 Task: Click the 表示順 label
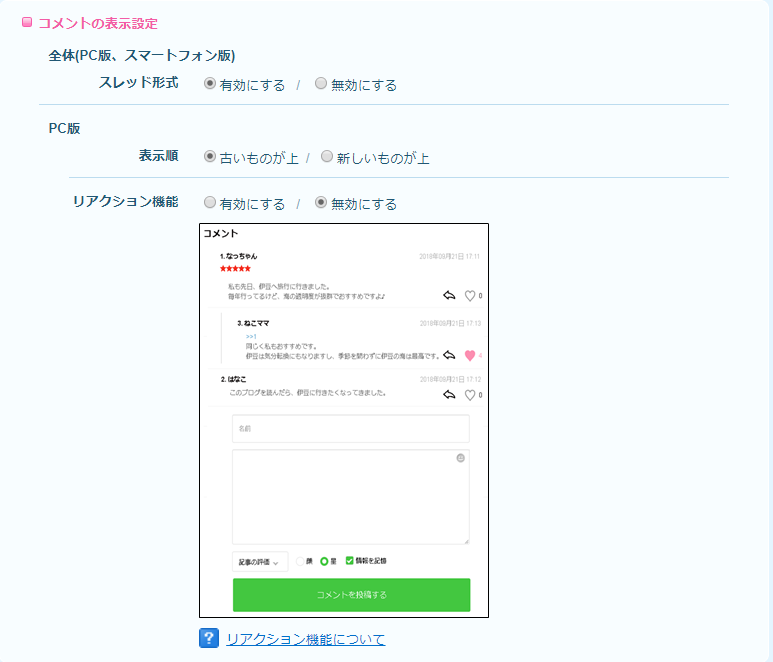point(158,156)
